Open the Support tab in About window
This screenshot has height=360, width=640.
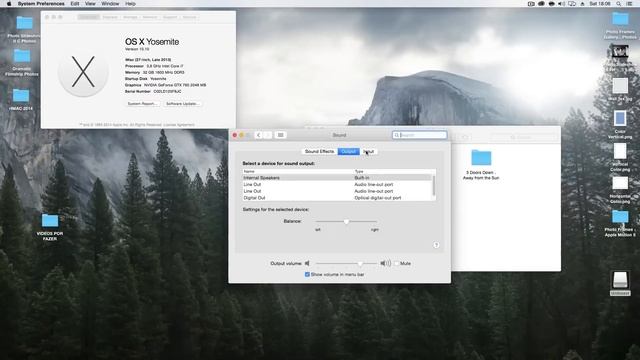(170, 17)
